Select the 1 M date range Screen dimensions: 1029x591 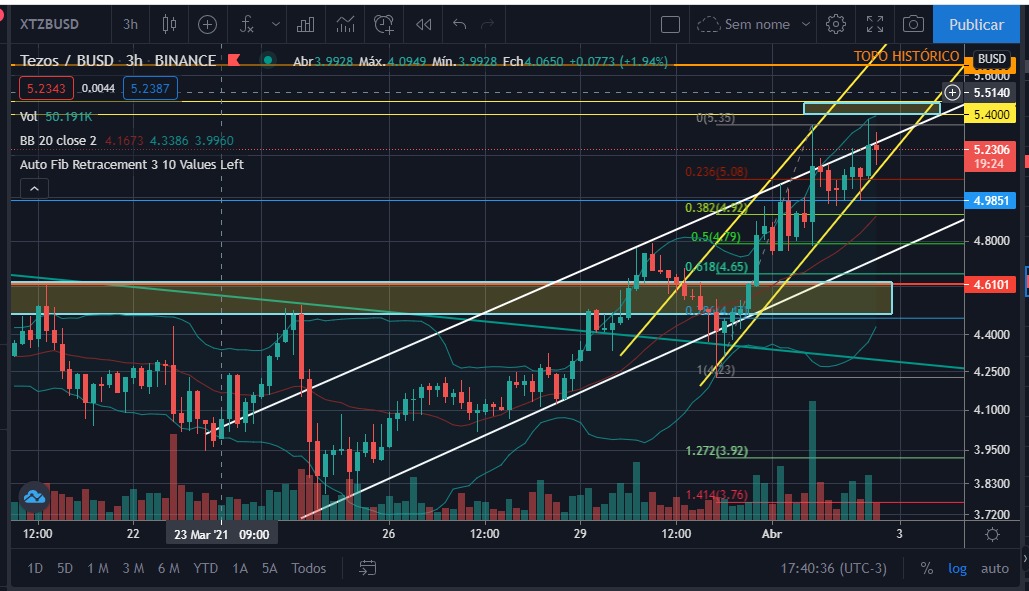coord(98,568)
